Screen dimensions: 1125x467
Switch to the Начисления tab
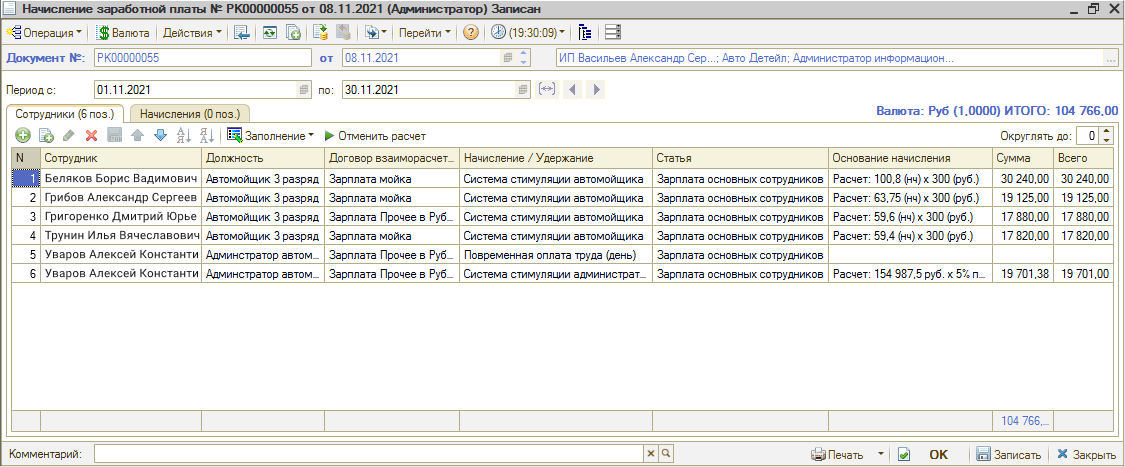tap(189, 115)
